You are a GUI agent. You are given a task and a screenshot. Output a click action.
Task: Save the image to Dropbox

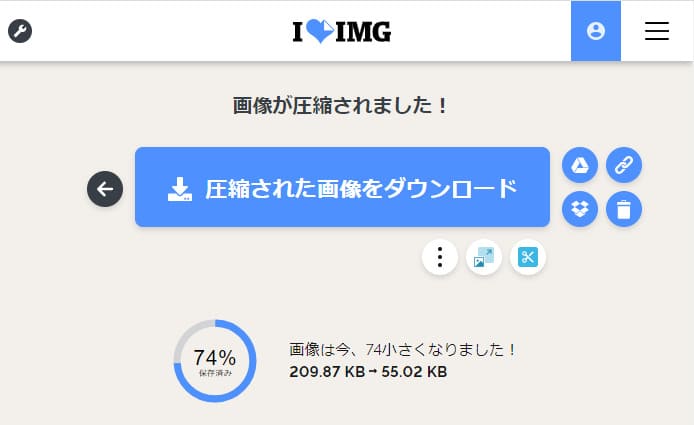click(x=580, y=209)
